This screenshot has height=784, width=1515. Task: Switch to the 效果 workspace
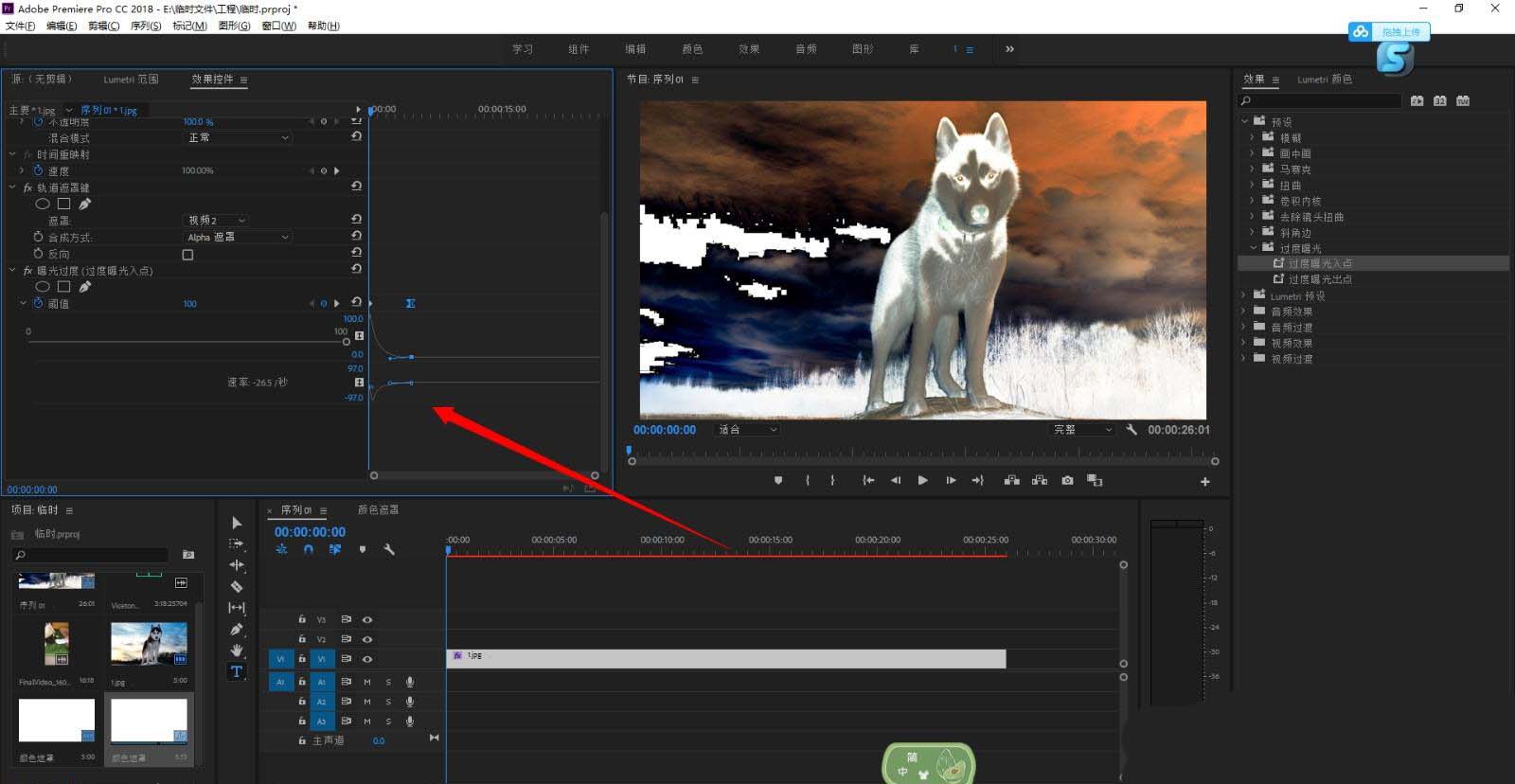point(749,49)
